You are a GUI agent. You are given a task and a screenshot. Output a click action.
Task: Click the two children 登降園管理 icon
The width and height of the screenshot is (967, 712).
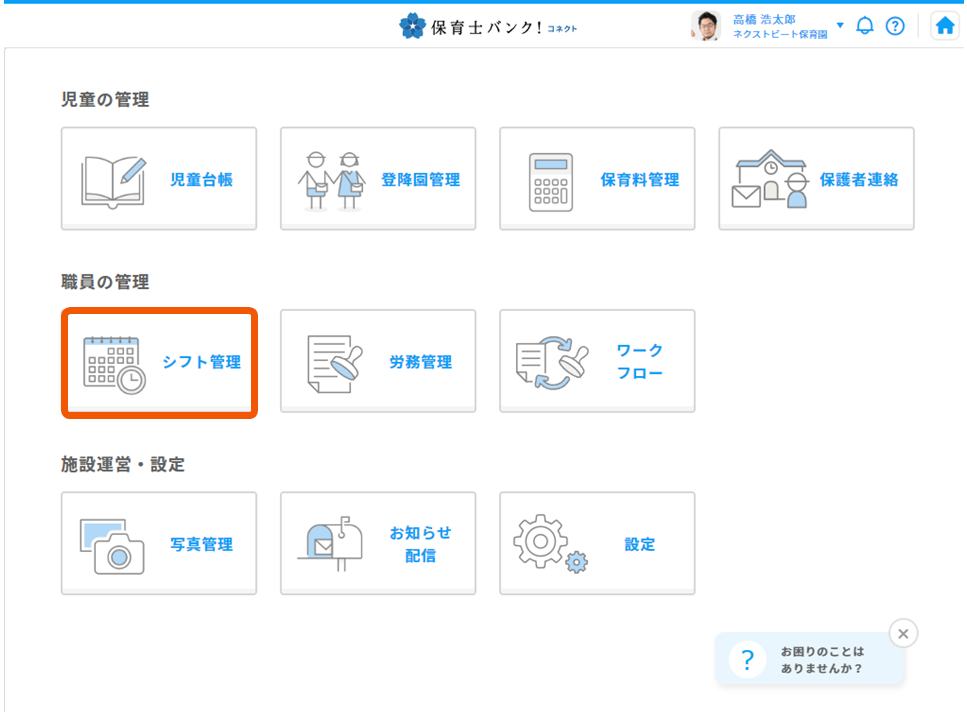coord(332,180)
